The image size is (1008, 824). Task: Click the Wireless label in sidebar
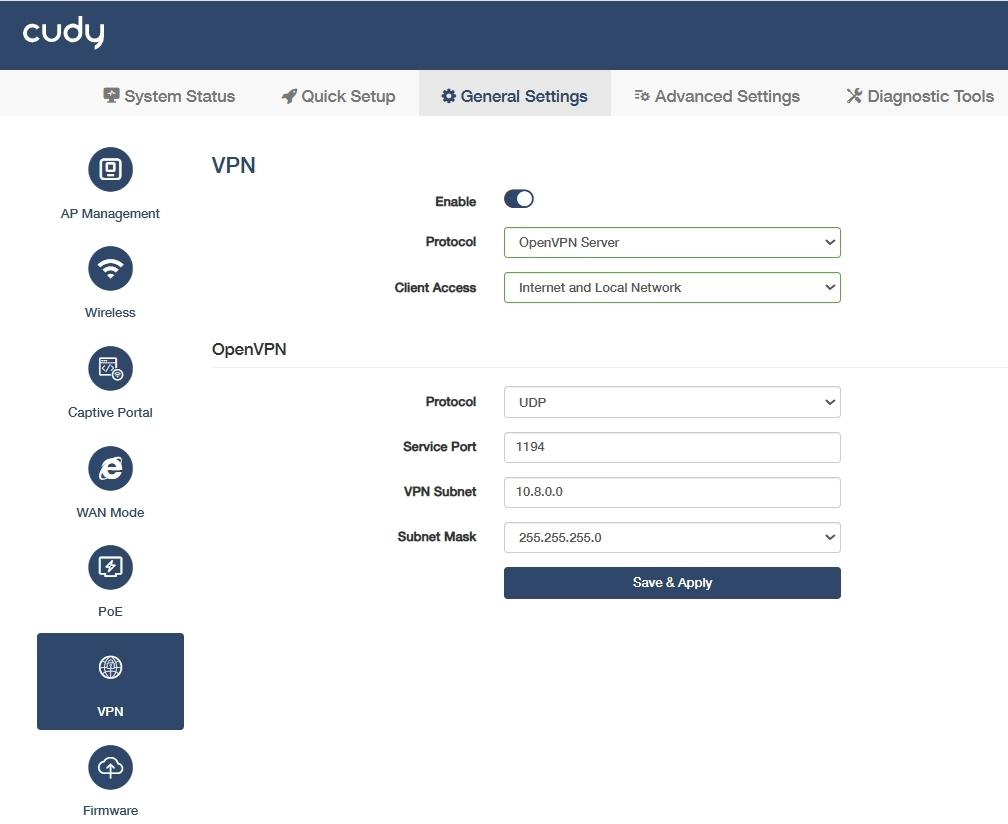110,312
